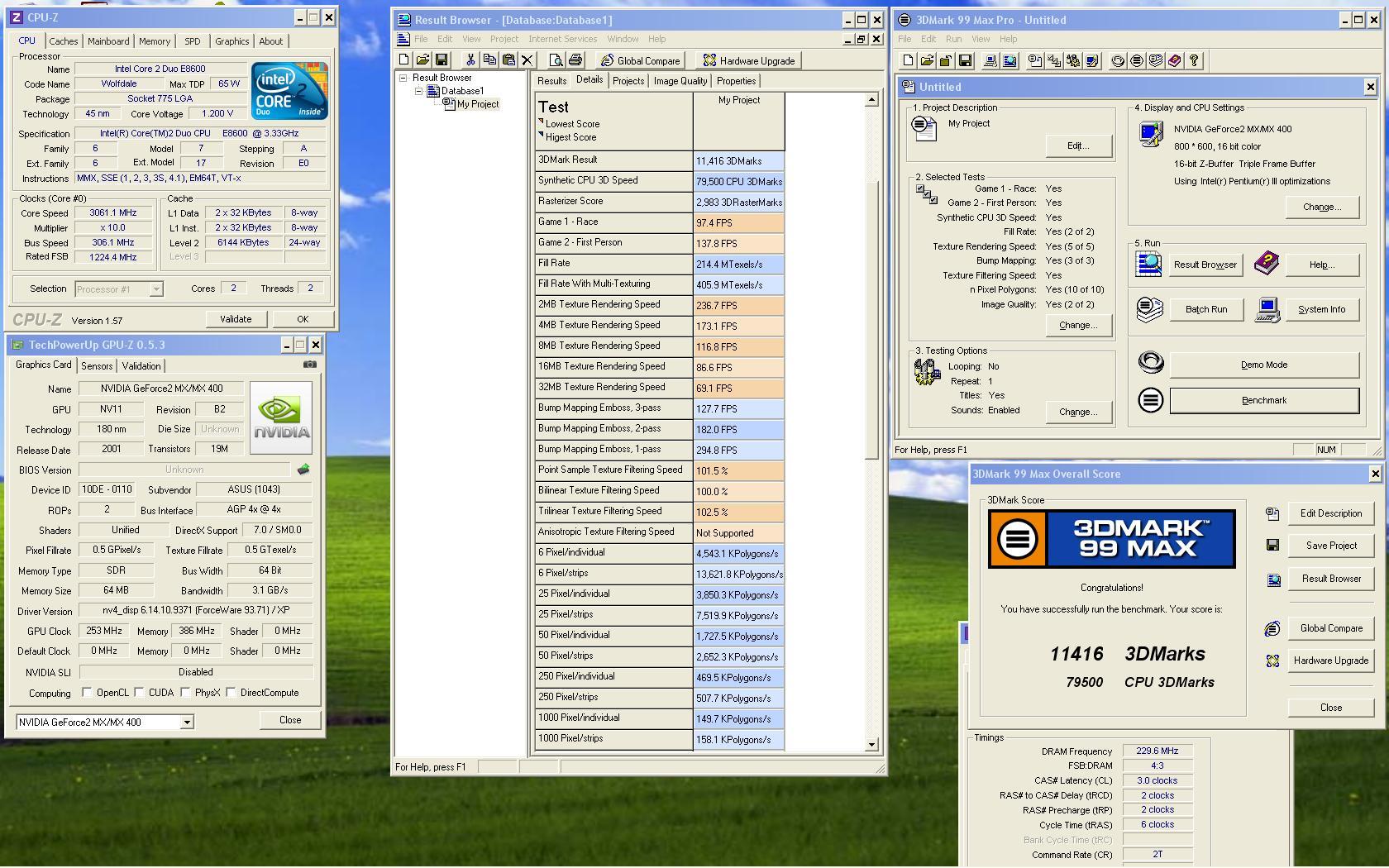1389x868 pixels.
Task: Toggle CUDA checkbox in GPU-Z
Action: (140, 693)
